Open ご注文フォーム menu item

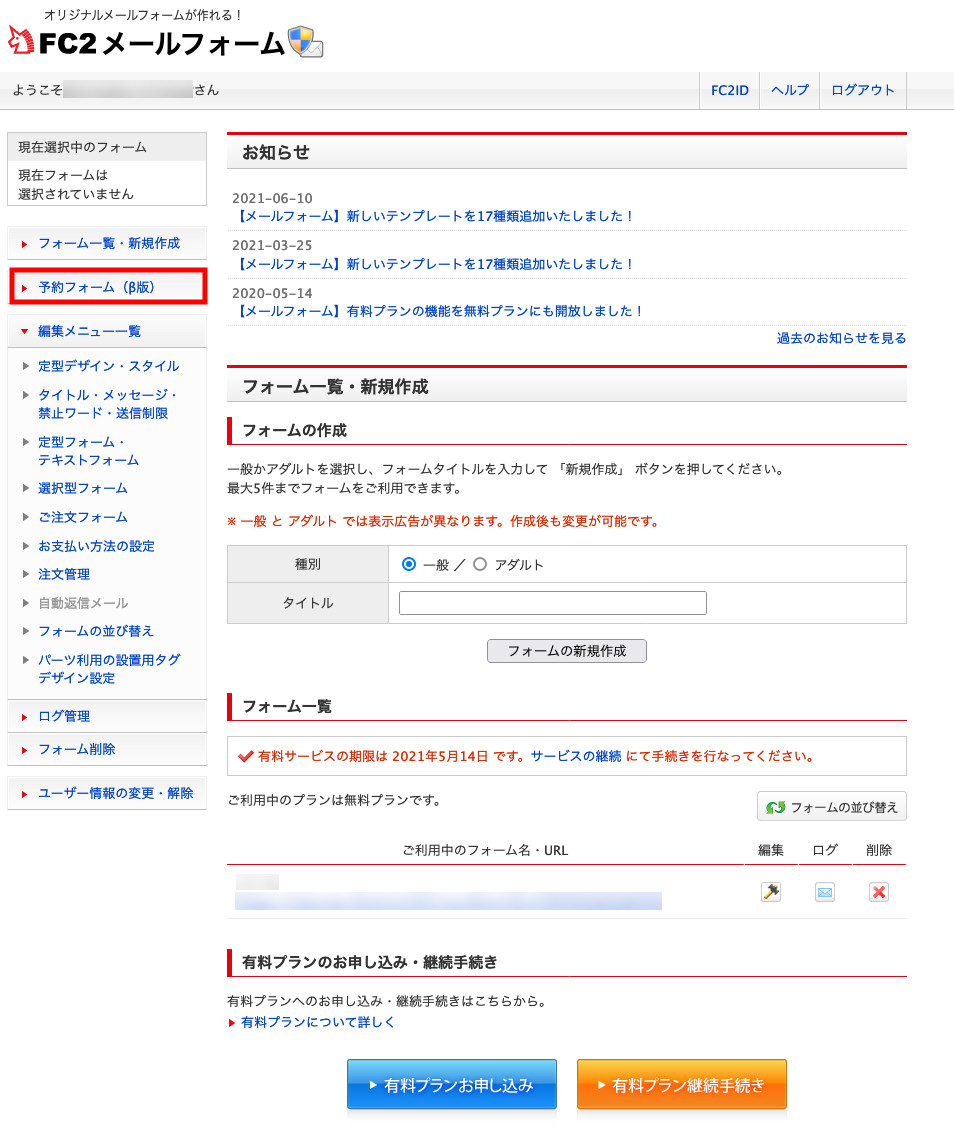83,518
